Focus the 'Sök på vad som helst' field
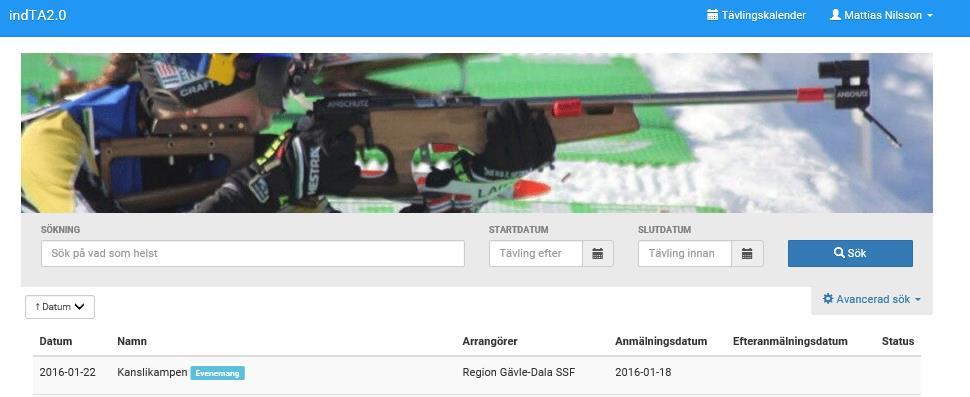970x397 pixels. 252,254
